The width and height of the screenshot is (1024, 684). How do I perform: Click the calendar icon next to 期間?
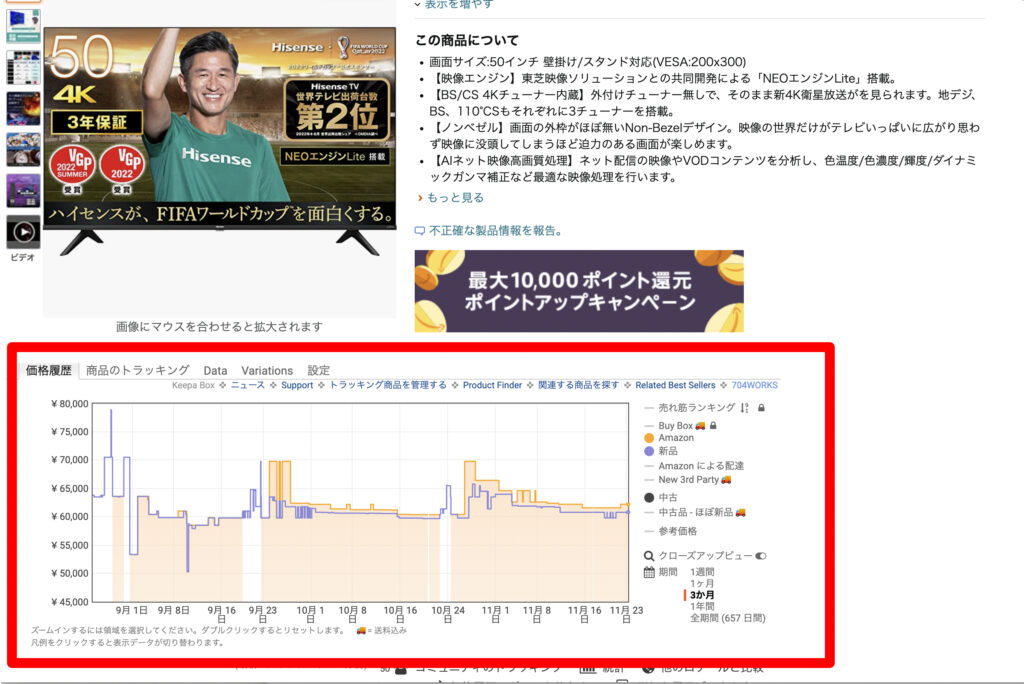click(649, 572)
